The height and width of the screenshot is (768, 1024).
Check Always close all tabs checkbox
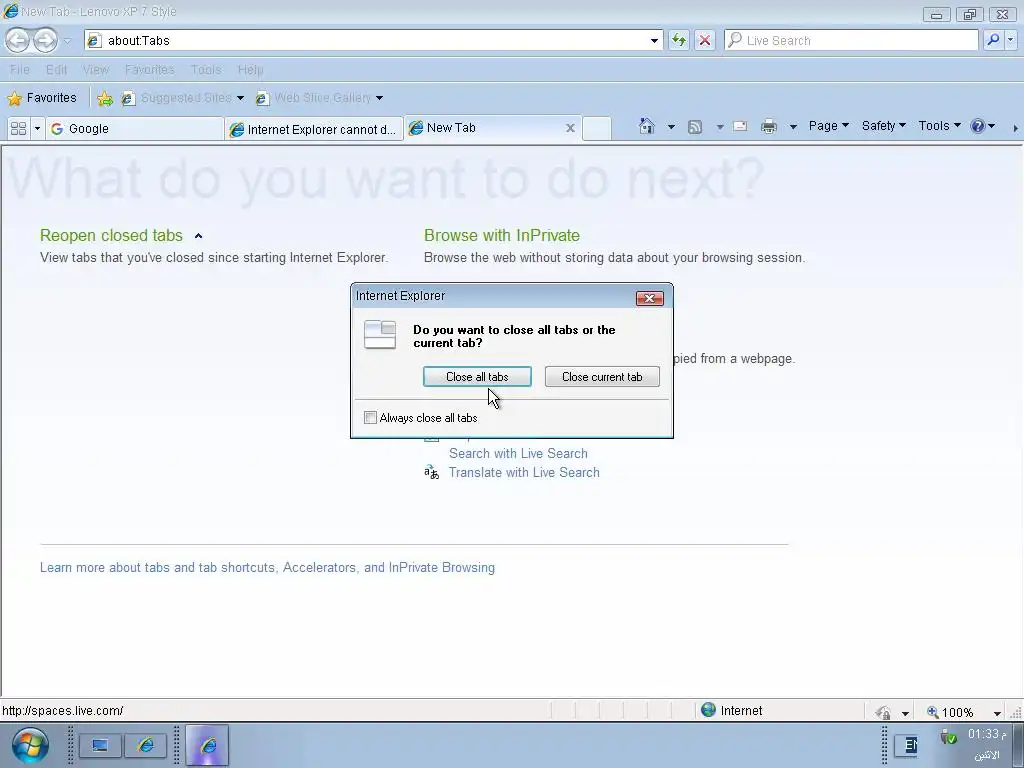point(370,418)
